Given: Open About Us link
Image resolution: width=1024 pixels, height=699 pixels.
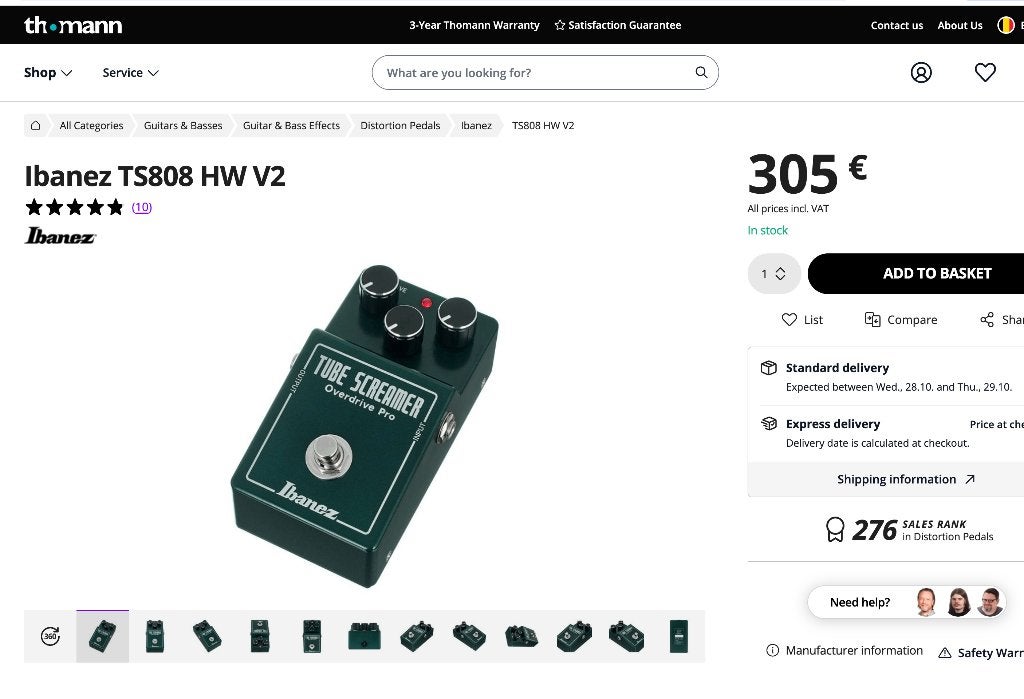Looking at the screenshot, I should (x=960, y=25).
